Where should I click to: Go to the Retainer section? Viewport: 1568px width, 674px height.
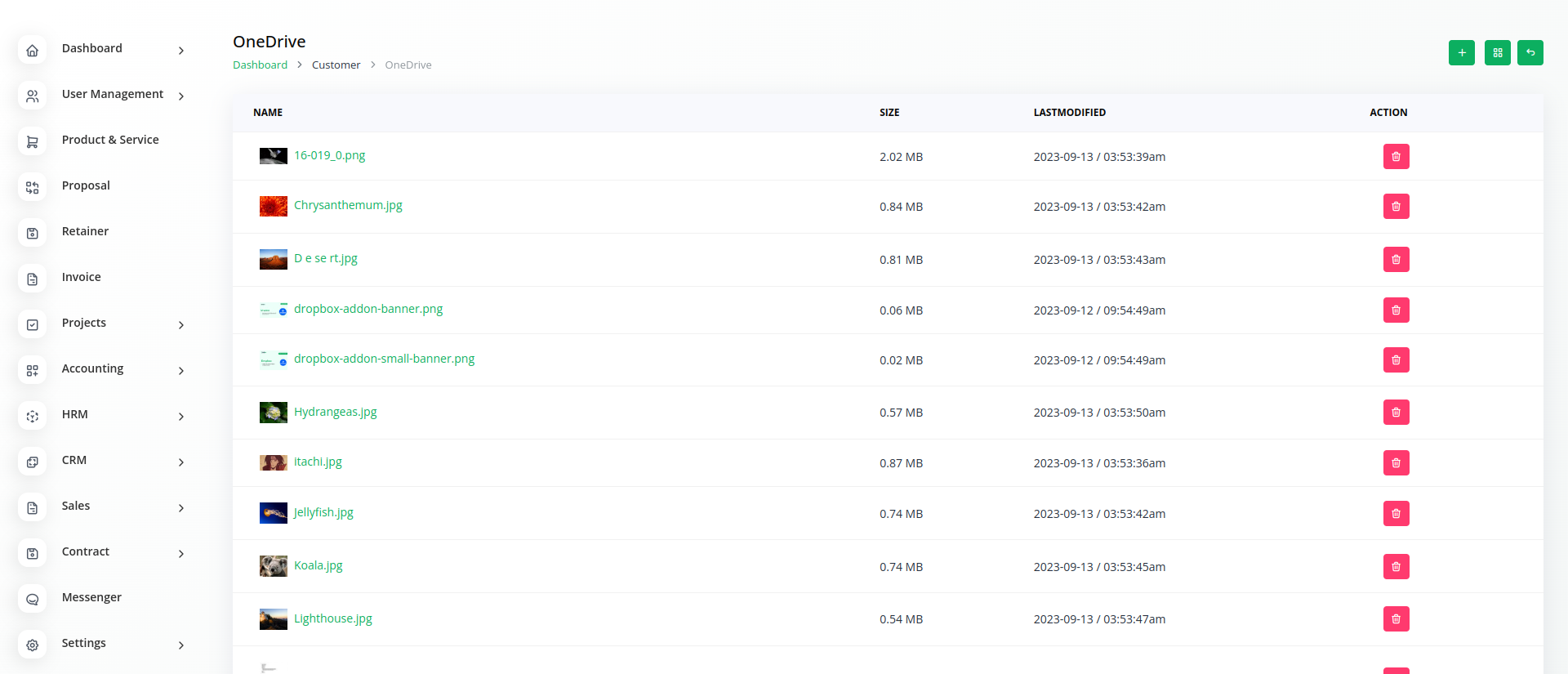[x=85, y=231]
